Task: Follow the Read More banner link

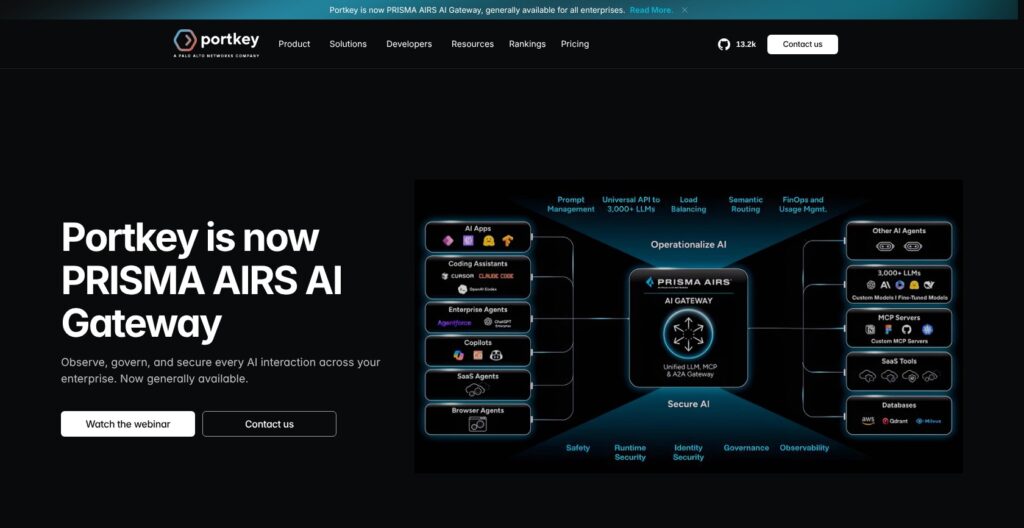Action: pos(651,10)
